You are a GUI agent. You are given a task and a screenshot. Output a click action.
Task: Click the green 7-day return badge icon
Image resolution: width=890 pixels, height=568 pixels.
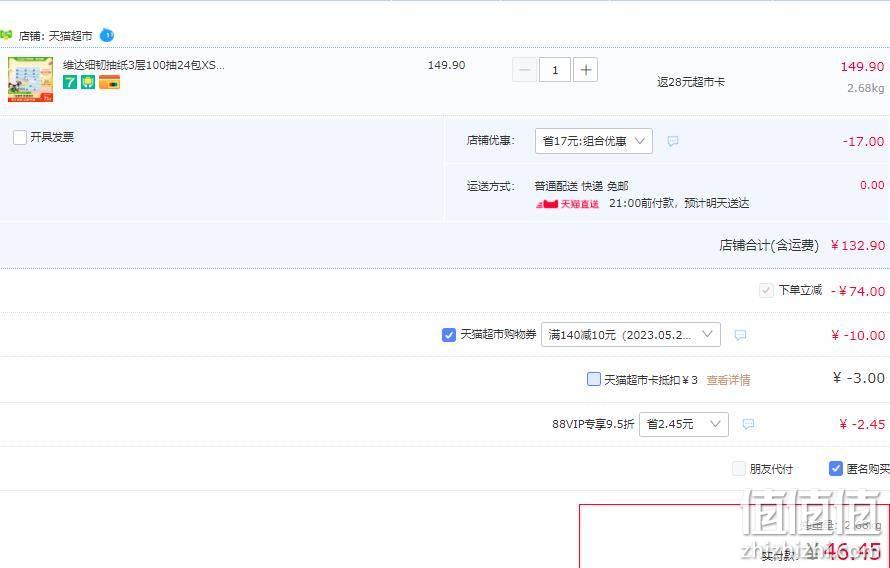pos(70,82)
